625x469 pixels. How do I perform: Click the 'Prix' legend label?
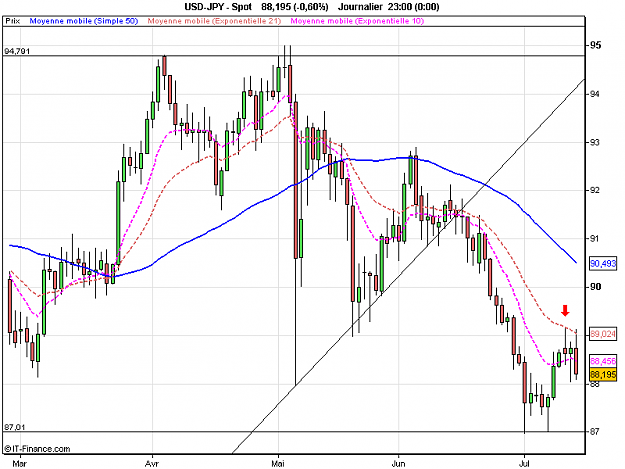click(12, 21)
